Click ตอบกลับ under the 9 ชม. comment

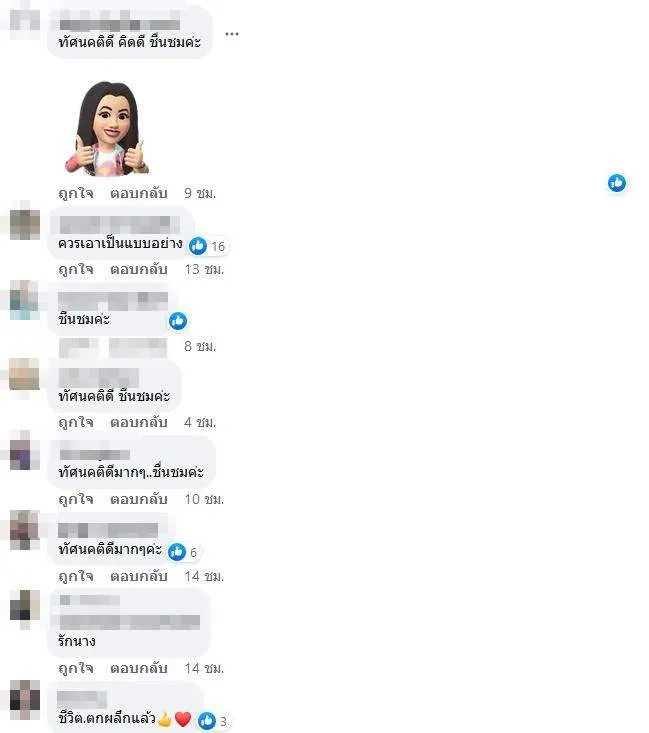point(138,193)
